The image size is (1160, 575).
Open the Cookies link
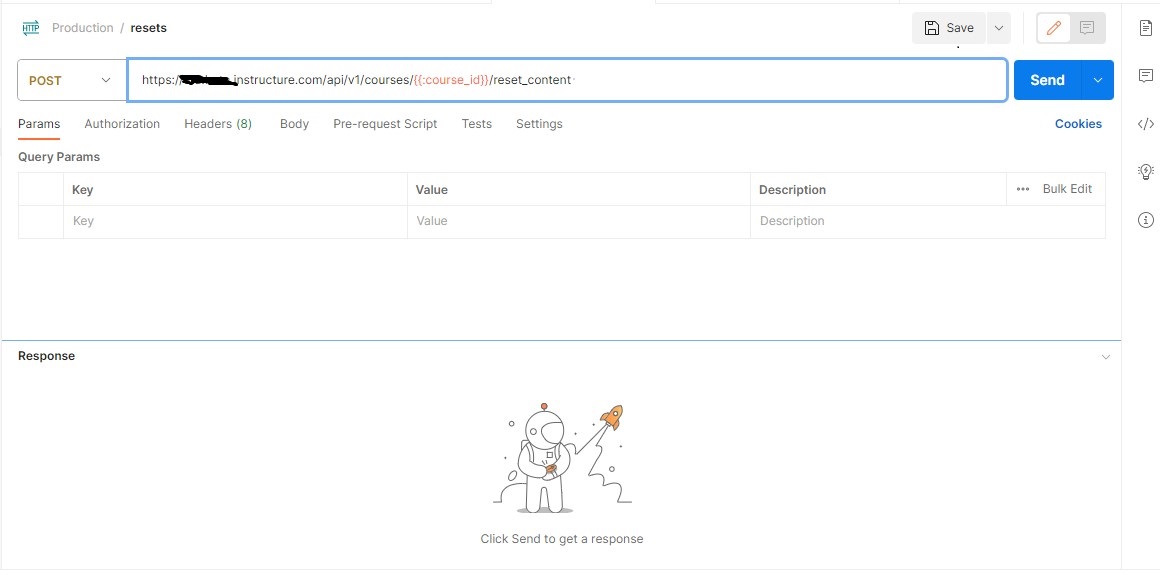1079,124
